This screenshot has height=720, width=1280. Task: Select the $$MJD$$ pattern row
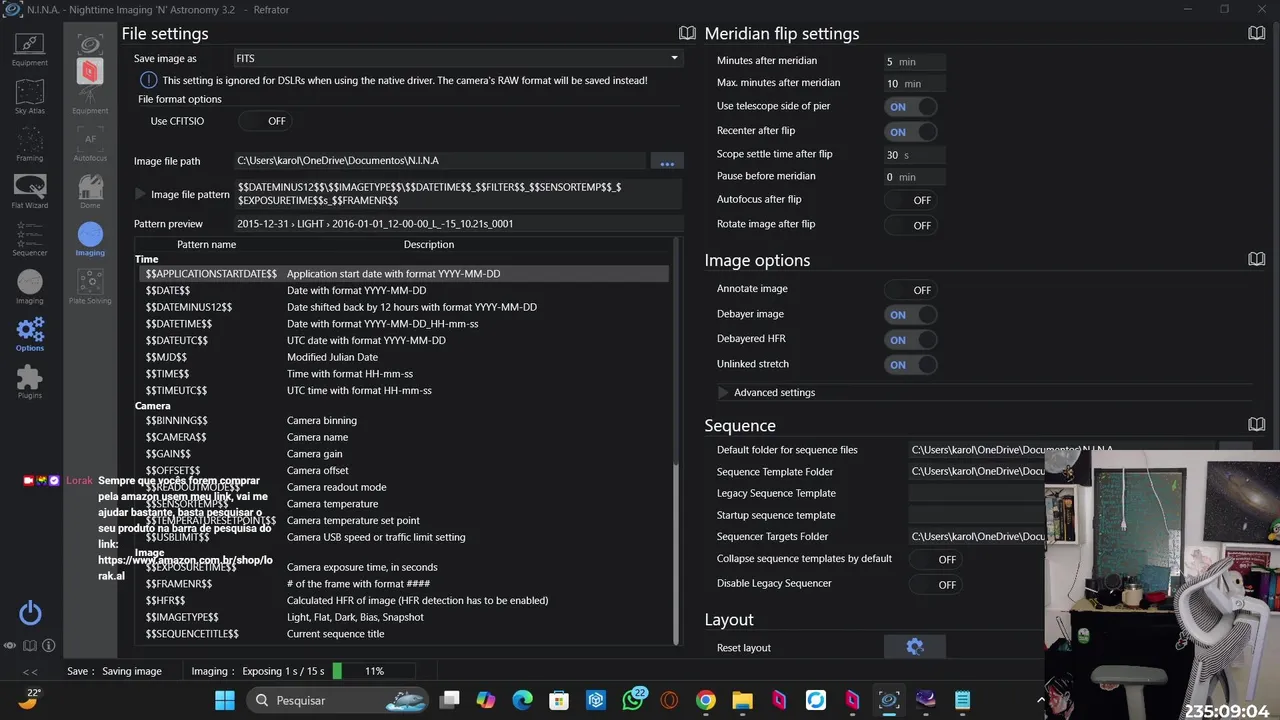click(x=402, y=357)
